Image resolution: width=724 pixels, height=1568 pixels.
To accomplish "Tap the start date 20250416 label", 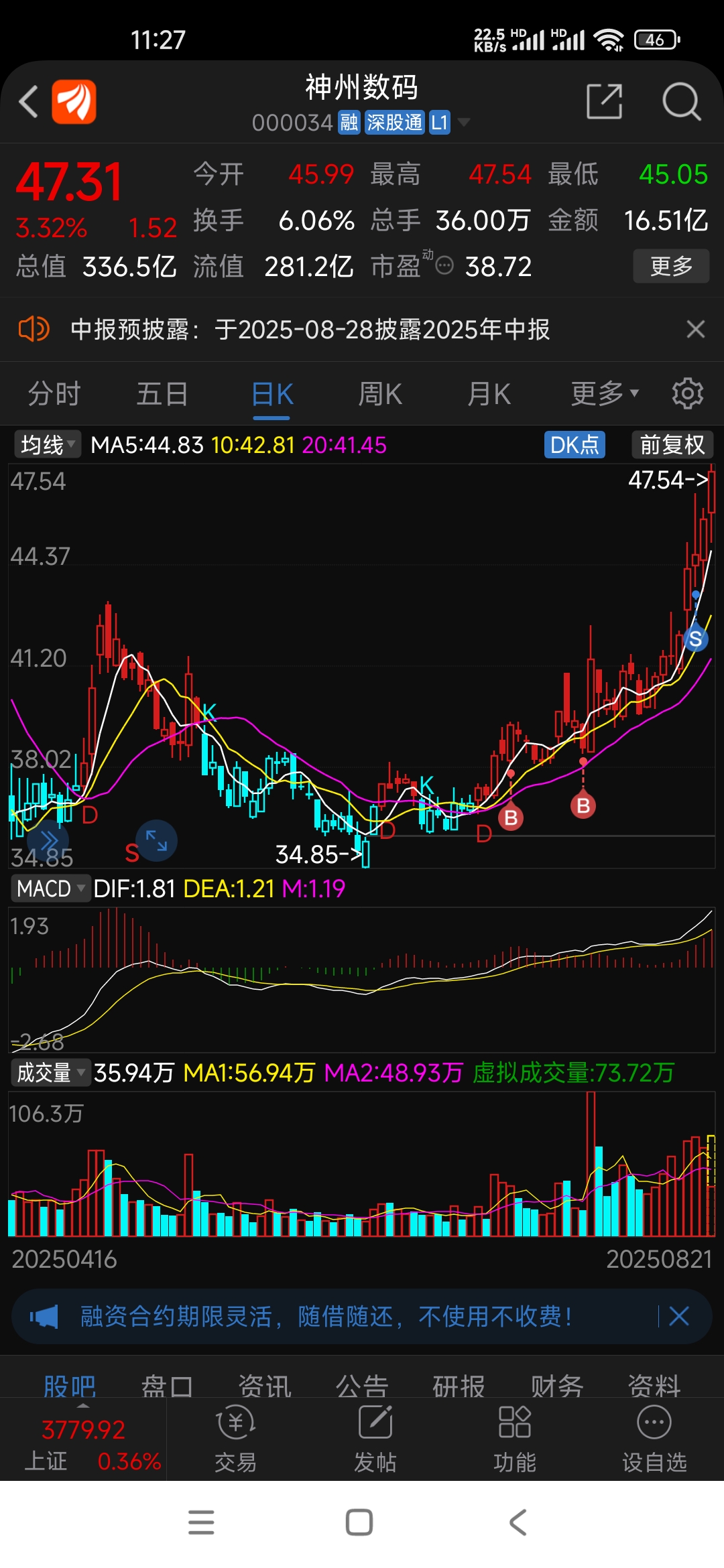I will click(x=64, y=1260).
